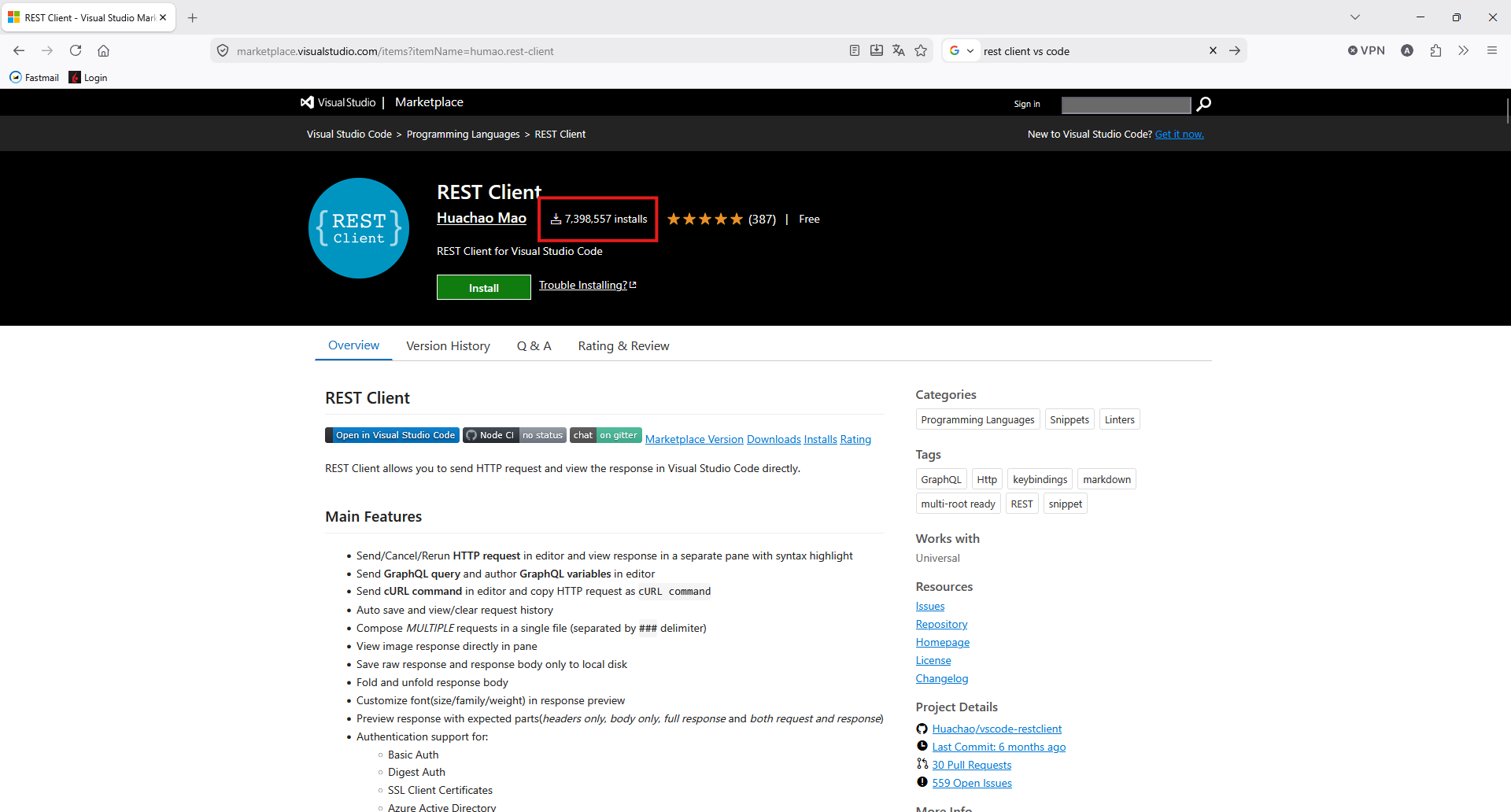Open the Issues resource link
Screen dimensions: 1511x812
point(930,607)
